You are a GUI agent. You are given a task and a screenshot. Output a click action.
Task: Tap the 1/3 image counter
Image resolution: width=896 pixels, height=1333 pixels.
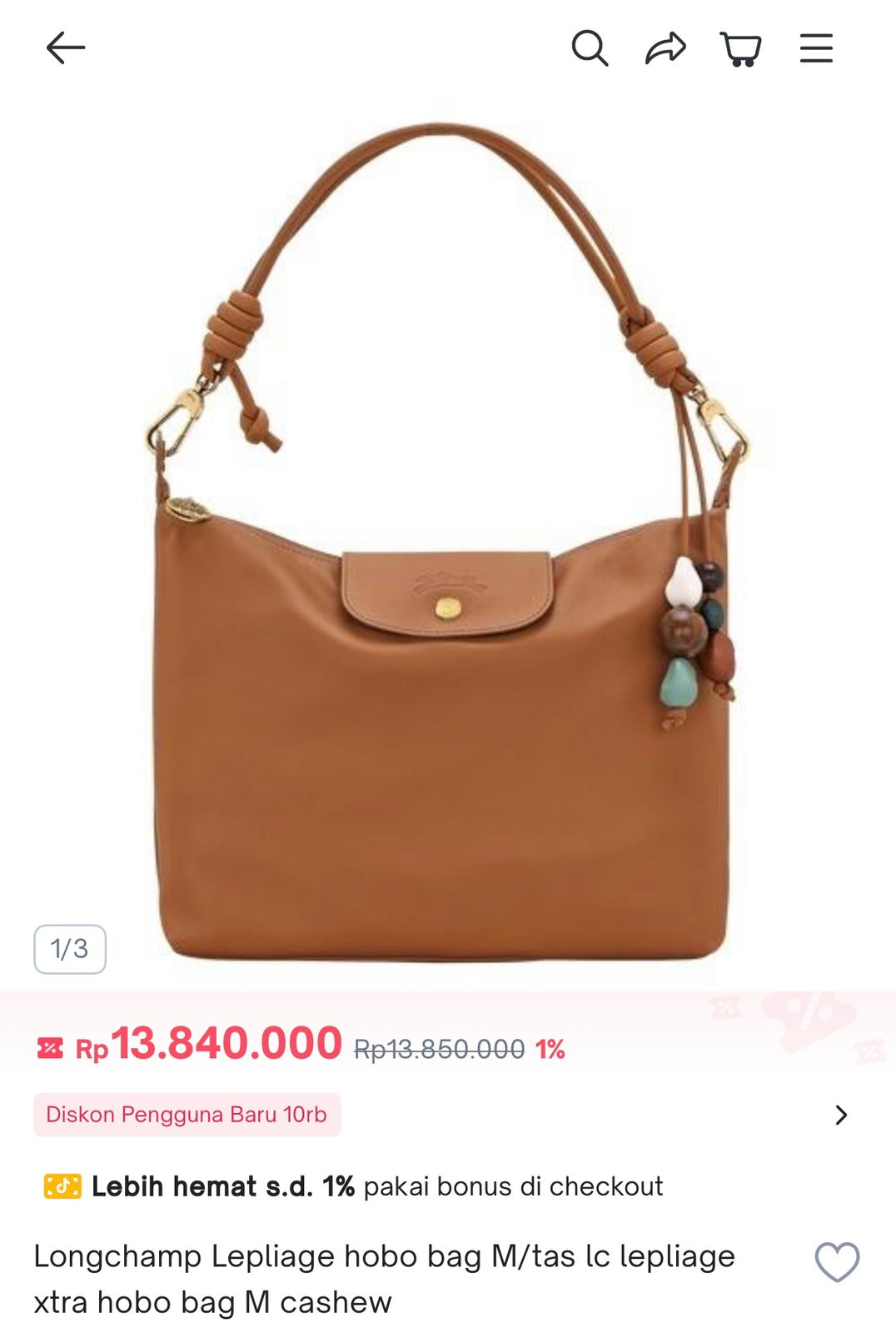[x=70, y=949]
